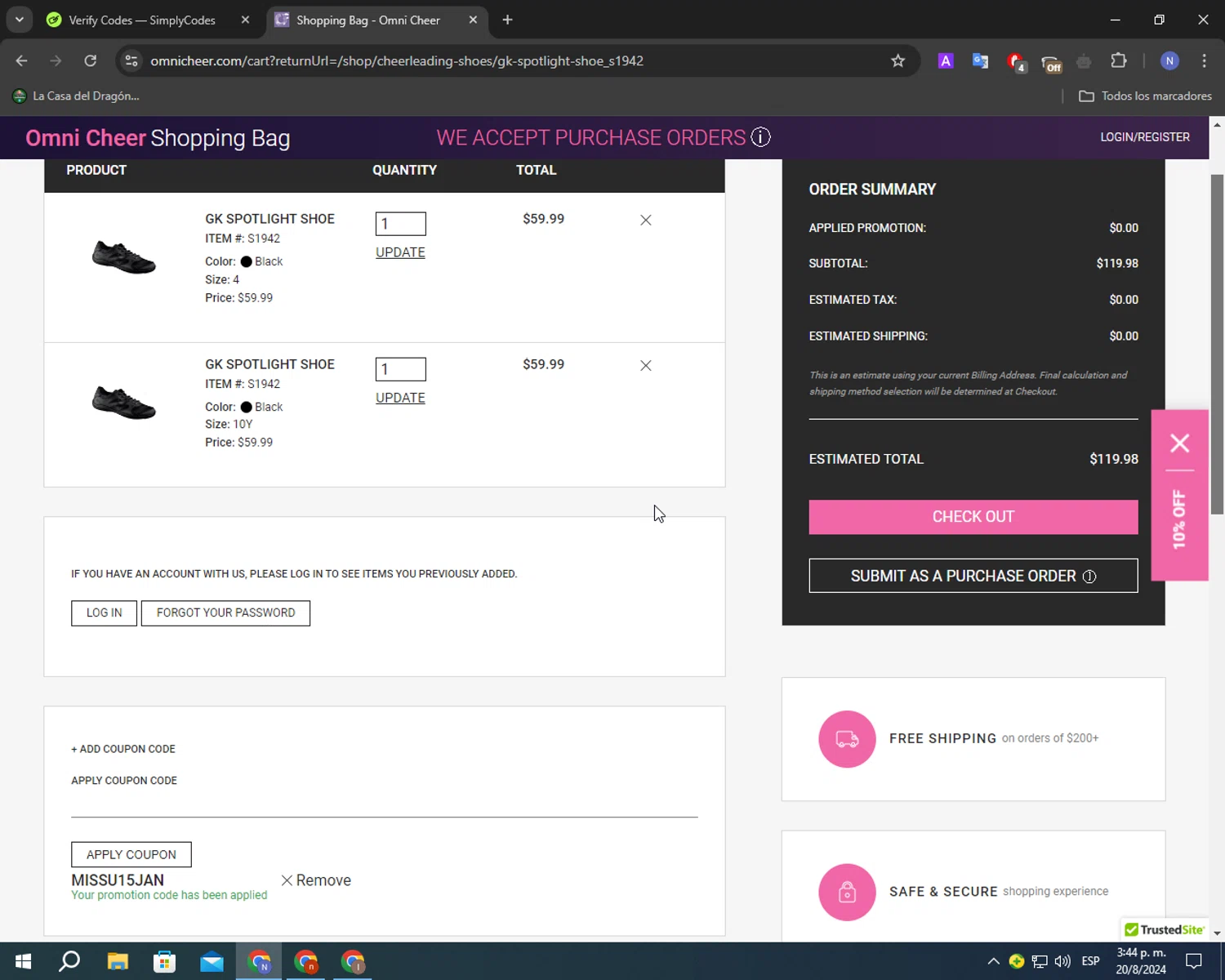The width and height of the screenshot is (1225, 980).
Task: Click info icon beside Purchase Orders banner
Action: pyautogui.click(x=760, y=137)
